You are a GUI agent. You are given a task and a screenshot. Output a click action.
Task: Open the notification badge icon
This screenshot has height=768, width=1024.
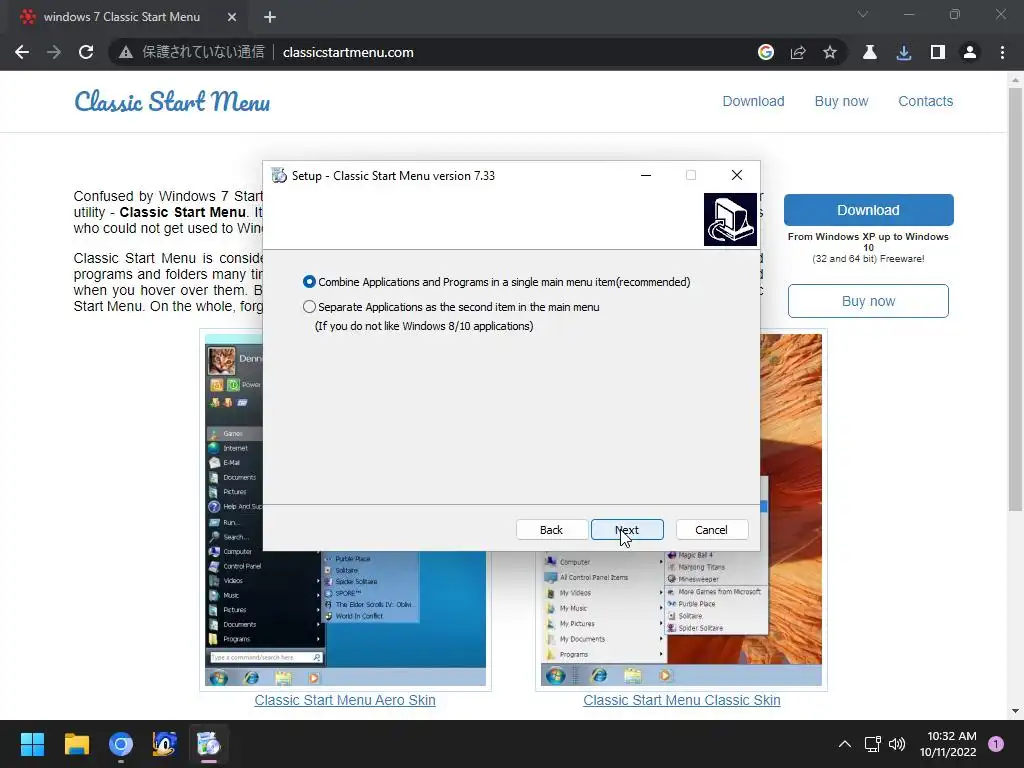(996, 744)
